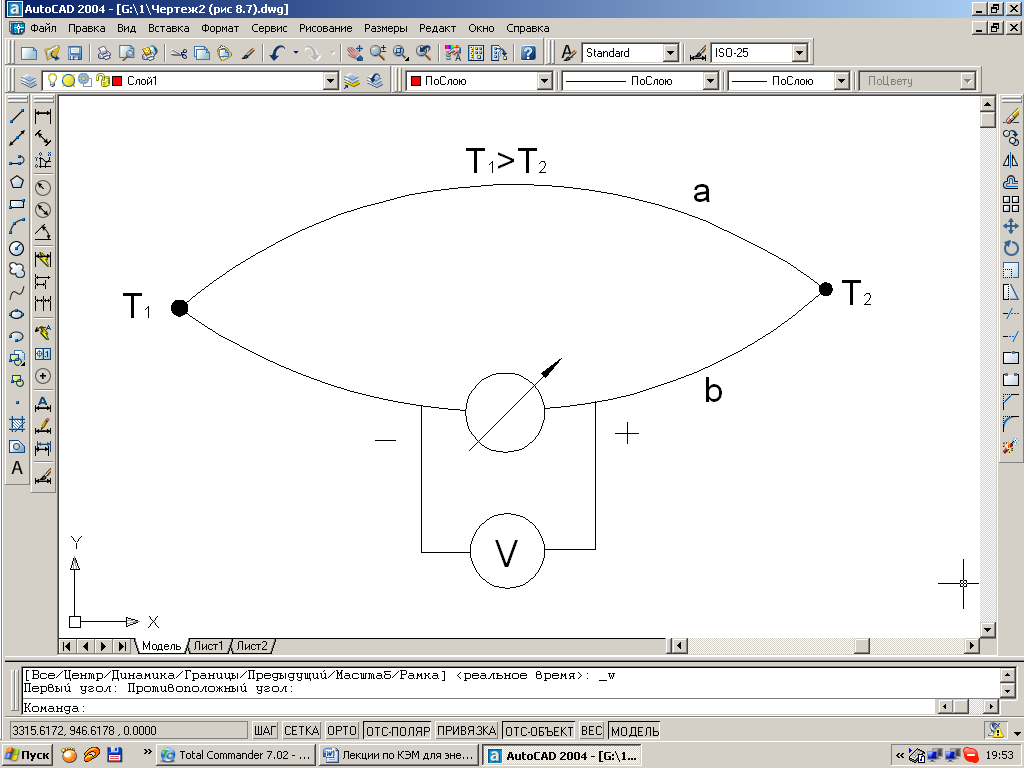Switch to Total Commander taskbar button
Screen dimensions: 1024x768
236,755
